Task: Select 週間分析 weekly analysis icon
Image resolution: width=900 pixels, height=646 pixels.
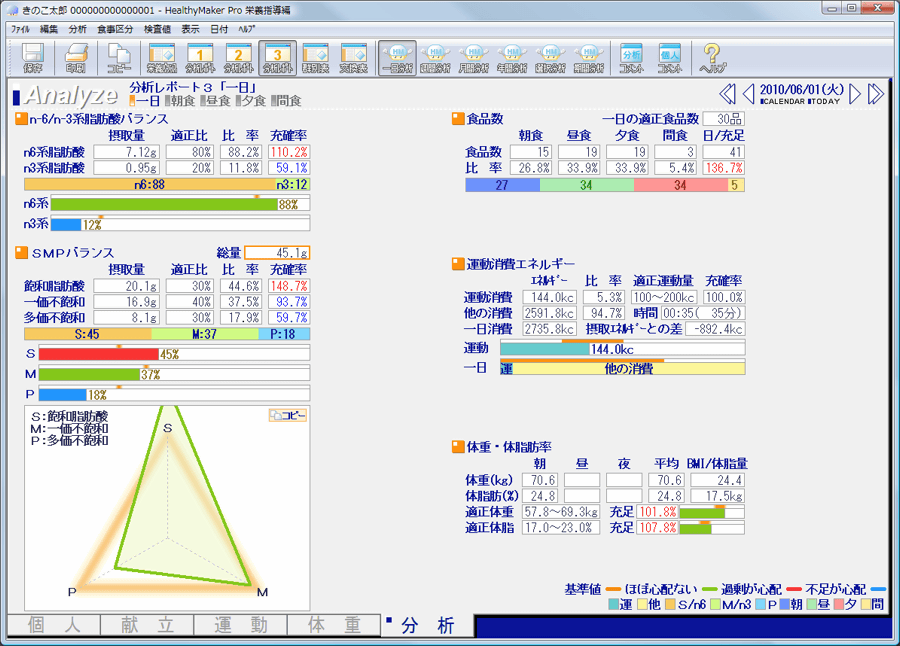Action: (x=436, y=58)
